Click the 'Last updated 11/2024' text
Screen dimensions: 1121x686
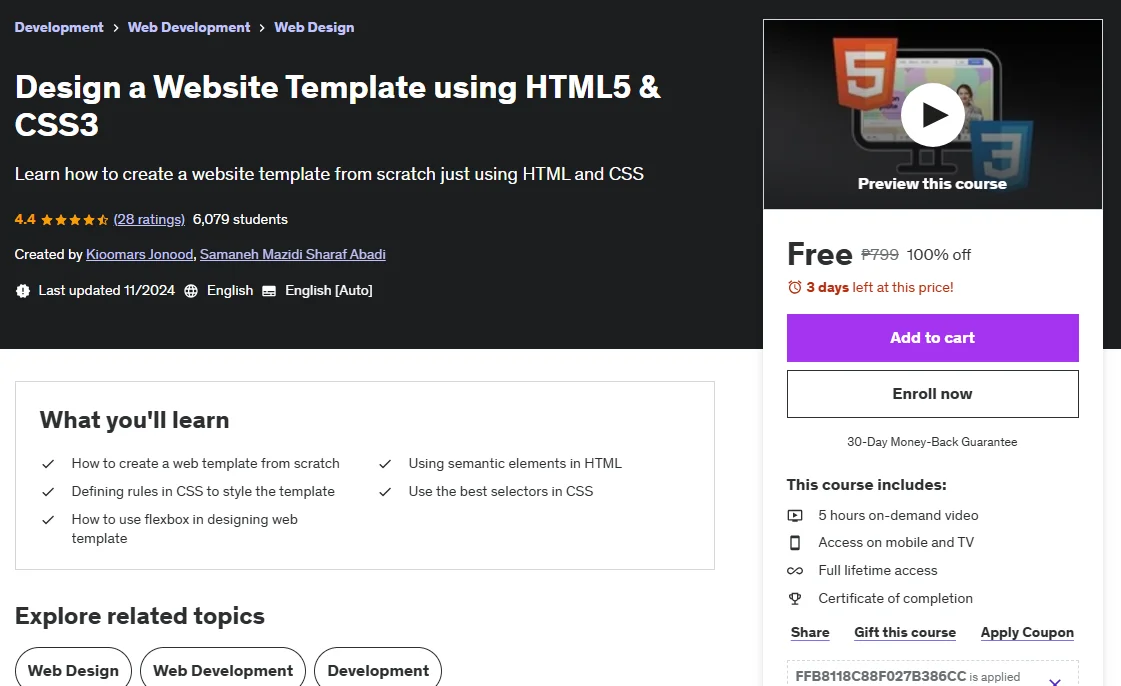pos(107,290)
